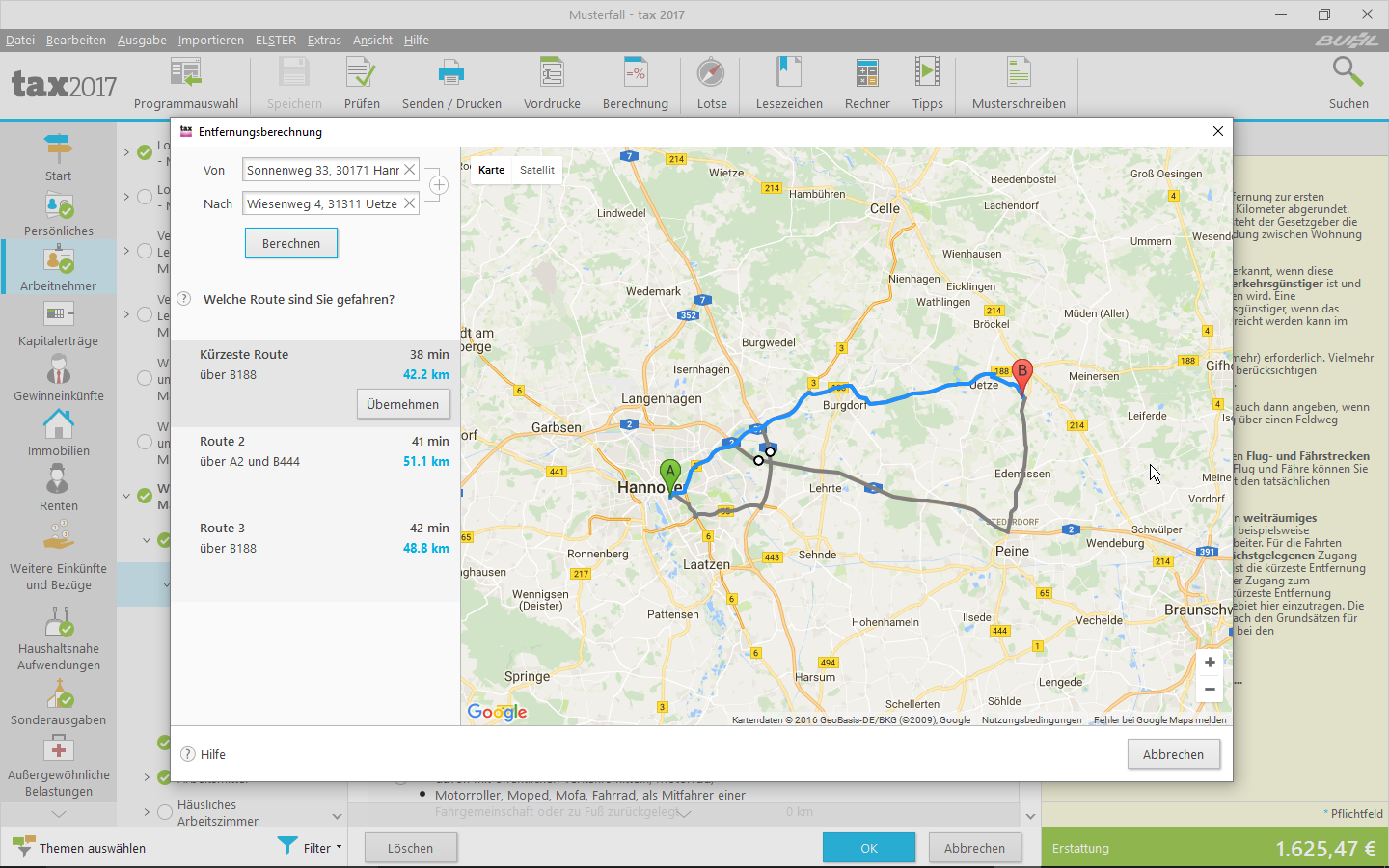Click map marker A in Hannover
The height and width of the screenshot is (868, 1389).
pos(670,475)
